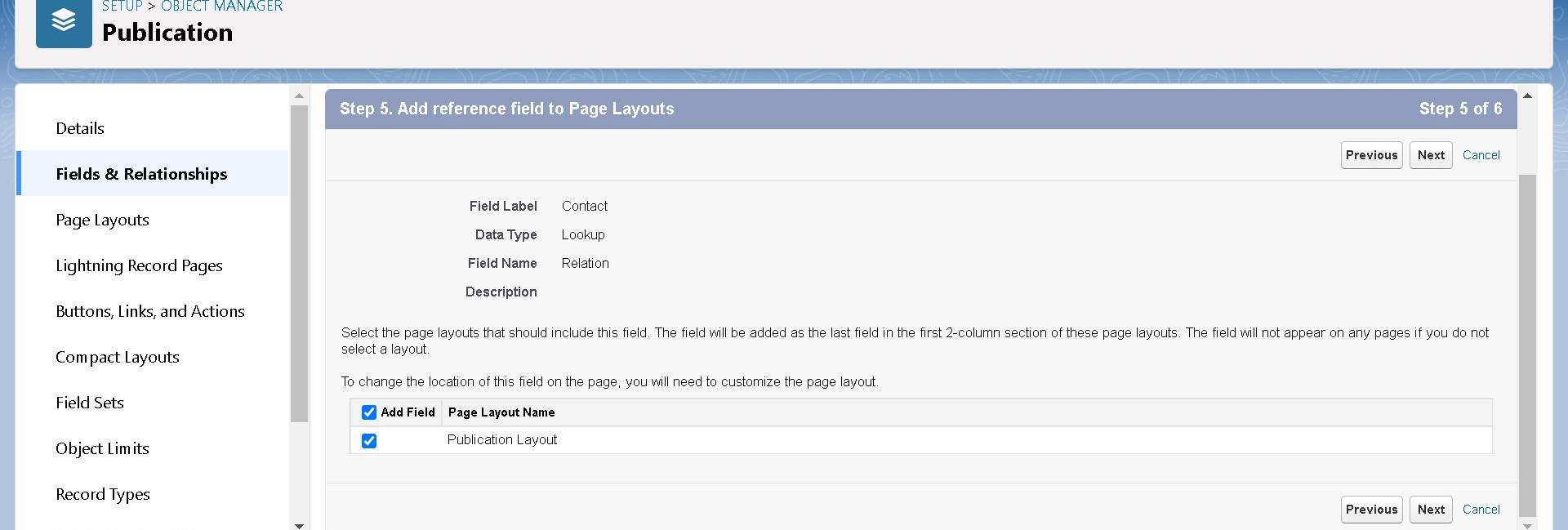Click the main panel scrollbar thumb

coord(1527,345)
